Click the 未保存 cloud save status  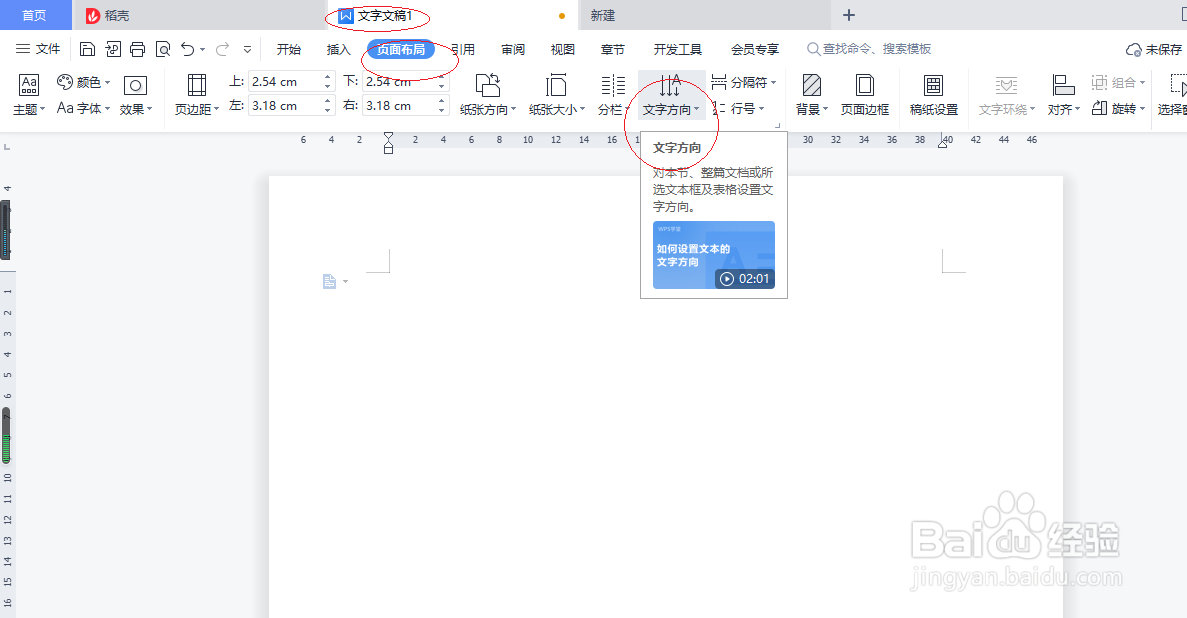point(1155,48)
